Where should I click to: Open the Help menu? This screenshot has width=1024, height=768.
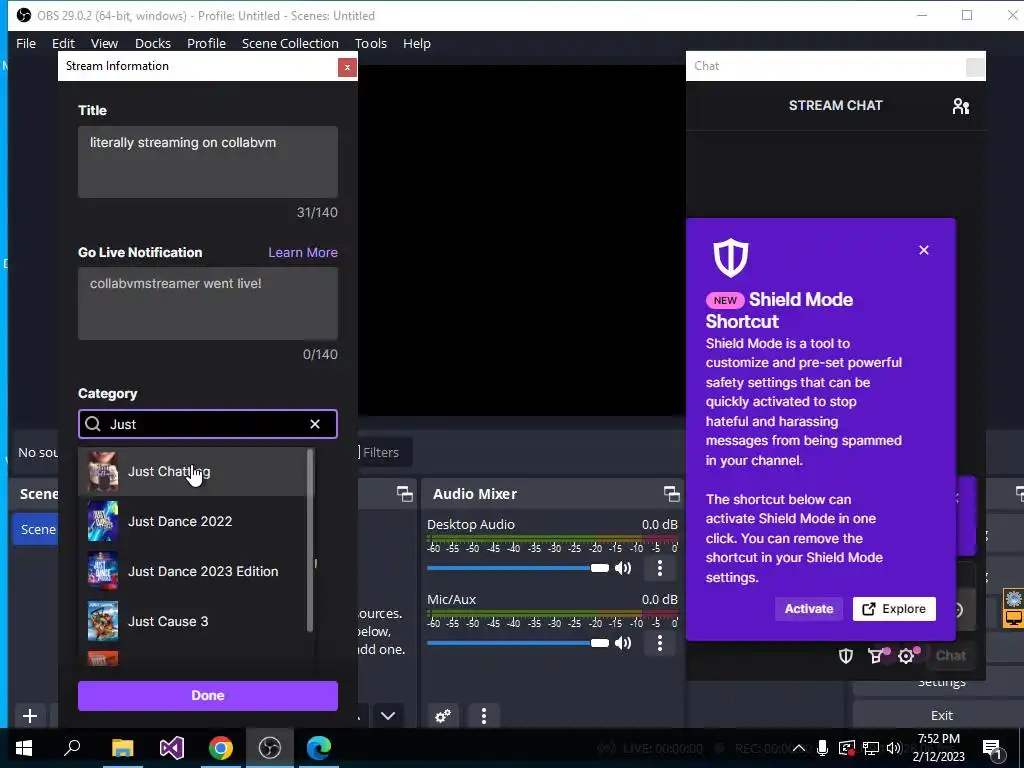point(417,43)
